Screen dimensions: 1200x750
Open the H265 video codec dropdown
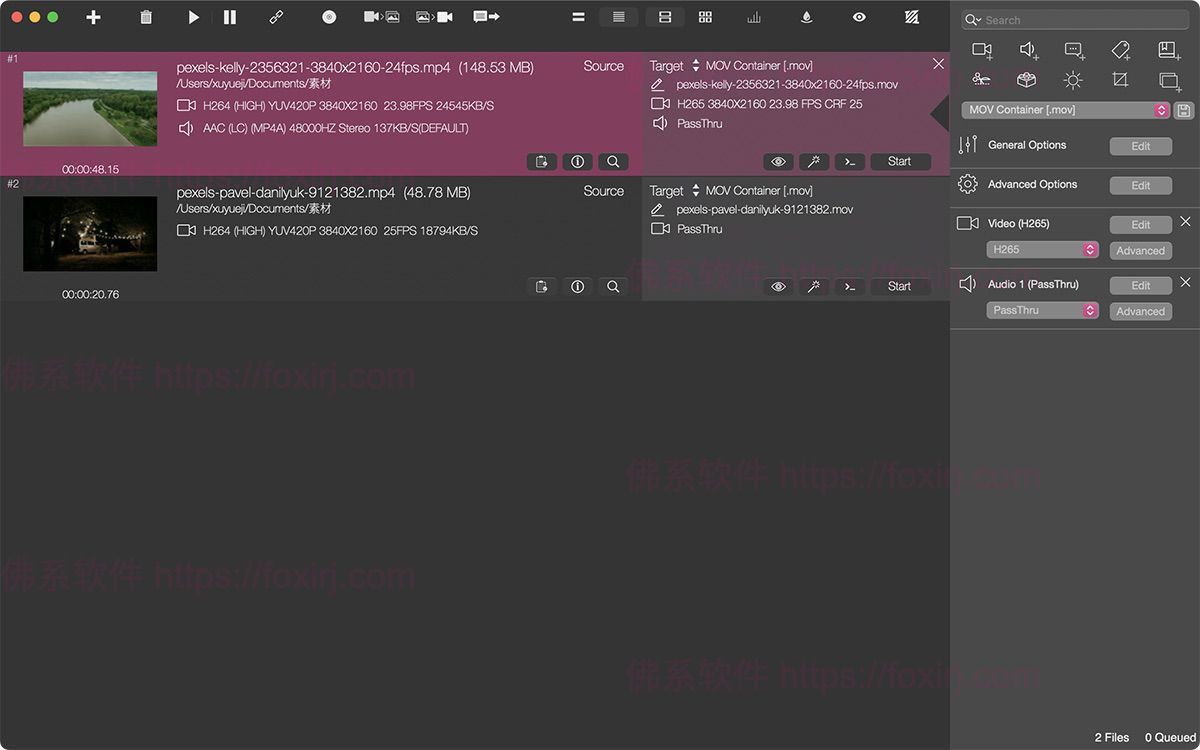1042,250
